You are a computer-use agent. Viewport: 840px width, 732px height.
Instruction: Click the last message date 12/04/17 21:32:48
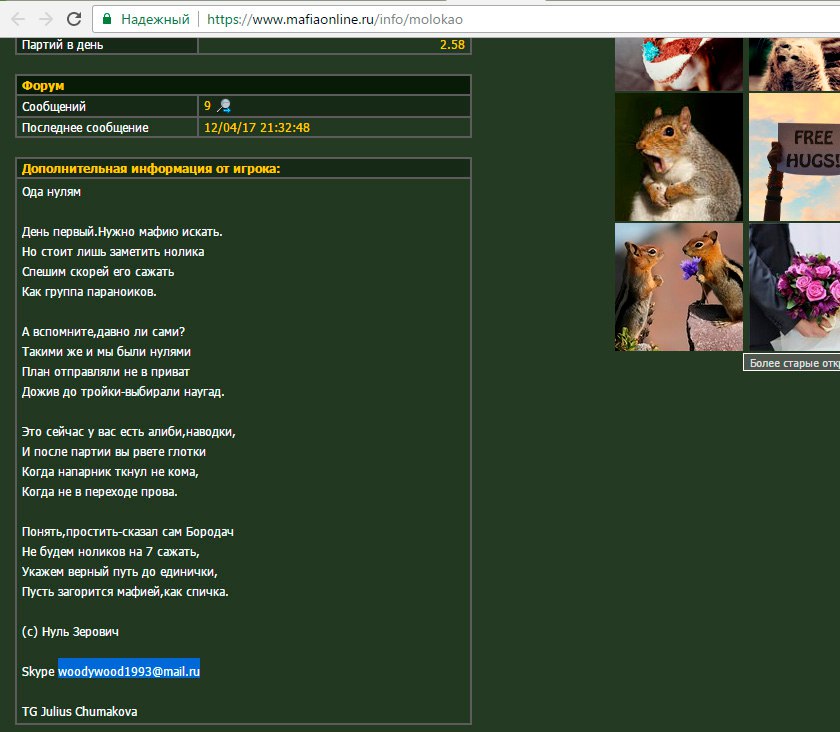257,127
